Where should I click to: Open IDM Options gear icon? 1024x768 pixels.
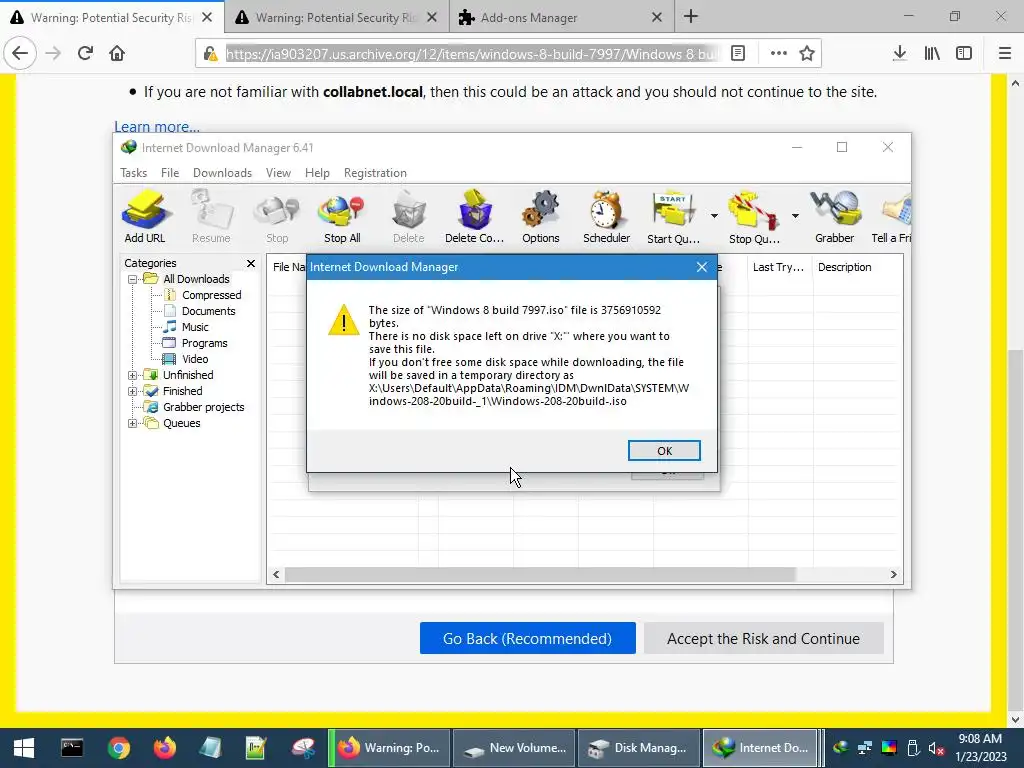pyautogui.click(x=541, y=216)
